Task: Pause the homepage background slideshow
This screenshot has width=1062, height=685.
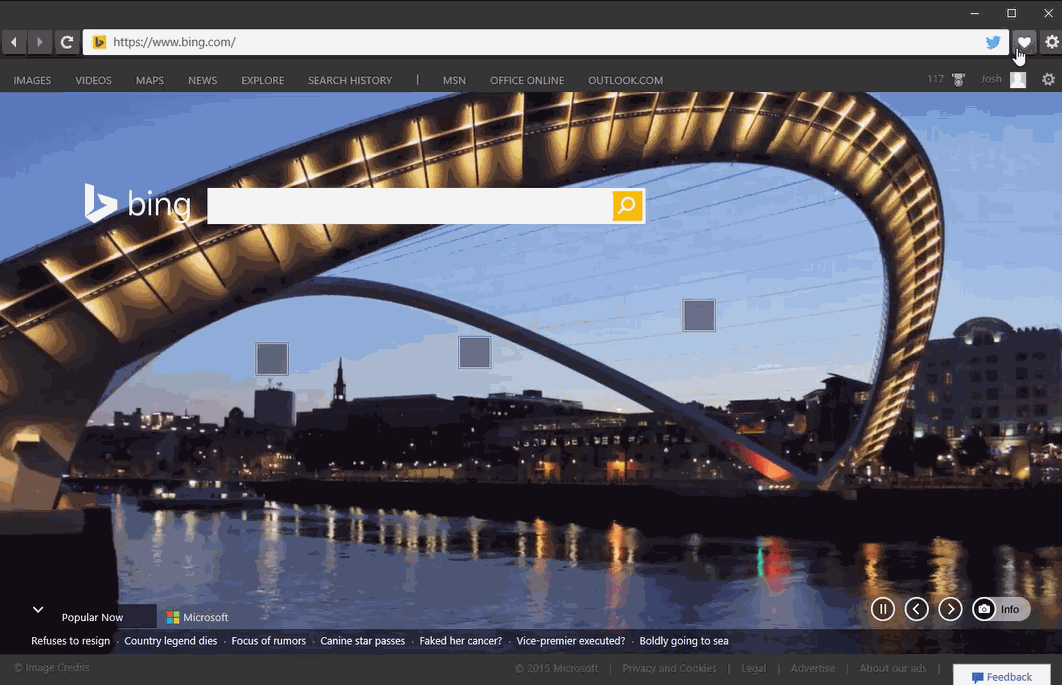Action: 882,609
